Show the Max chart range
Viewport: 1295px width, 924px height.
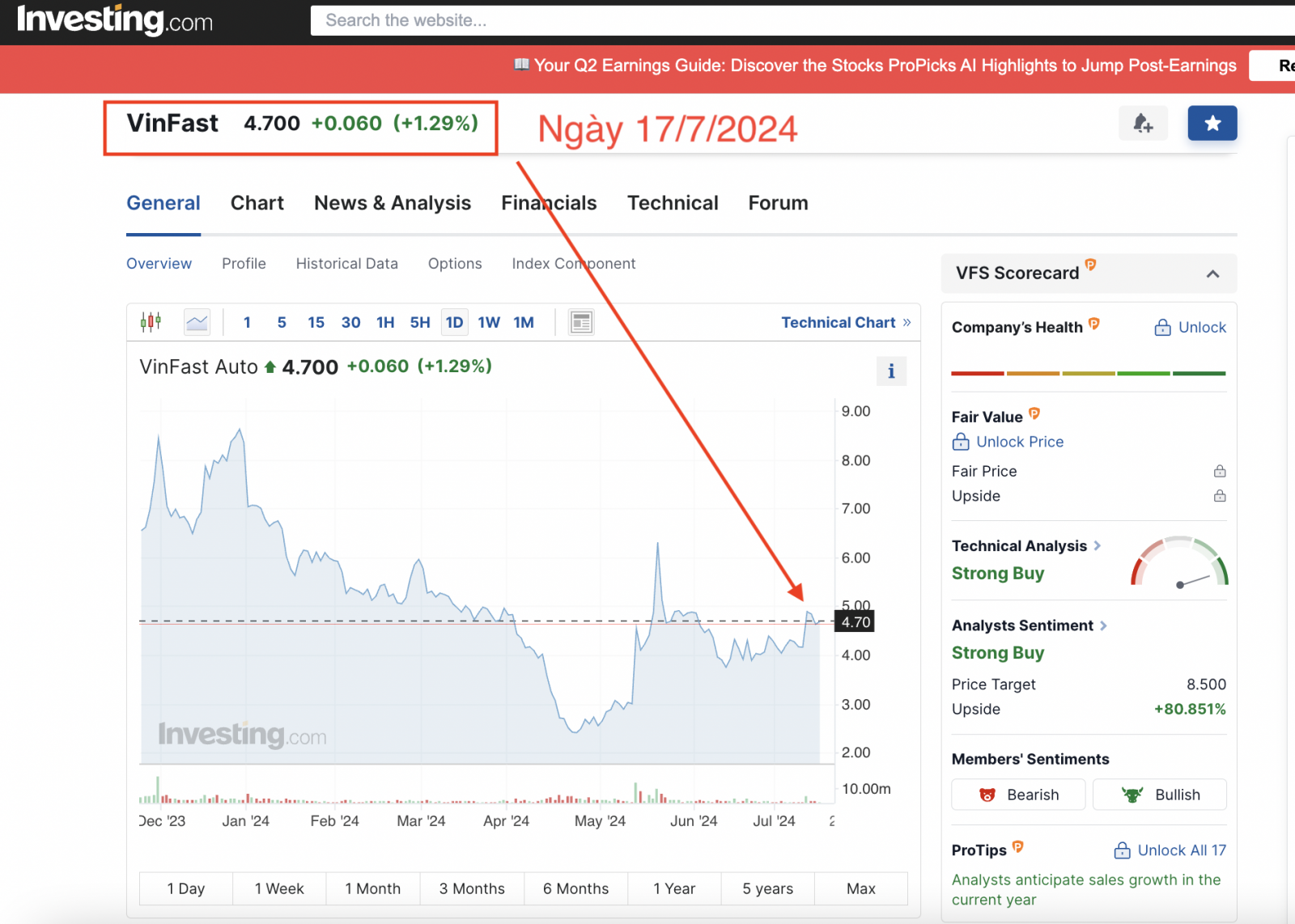coord(861,888)
